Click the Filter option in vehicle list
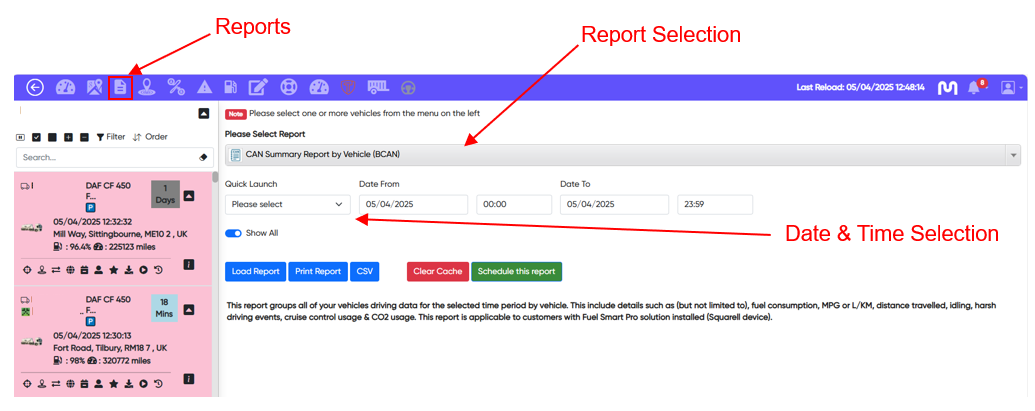Image resolution: width=1035 pixels, height=411 pixels. (110, 137)
